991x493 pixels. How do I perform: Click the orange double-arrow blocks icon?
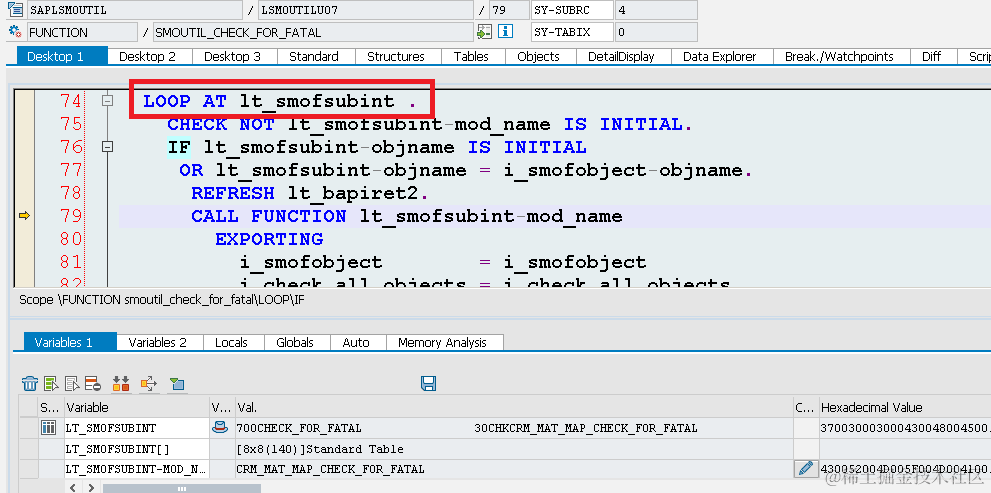121,383
